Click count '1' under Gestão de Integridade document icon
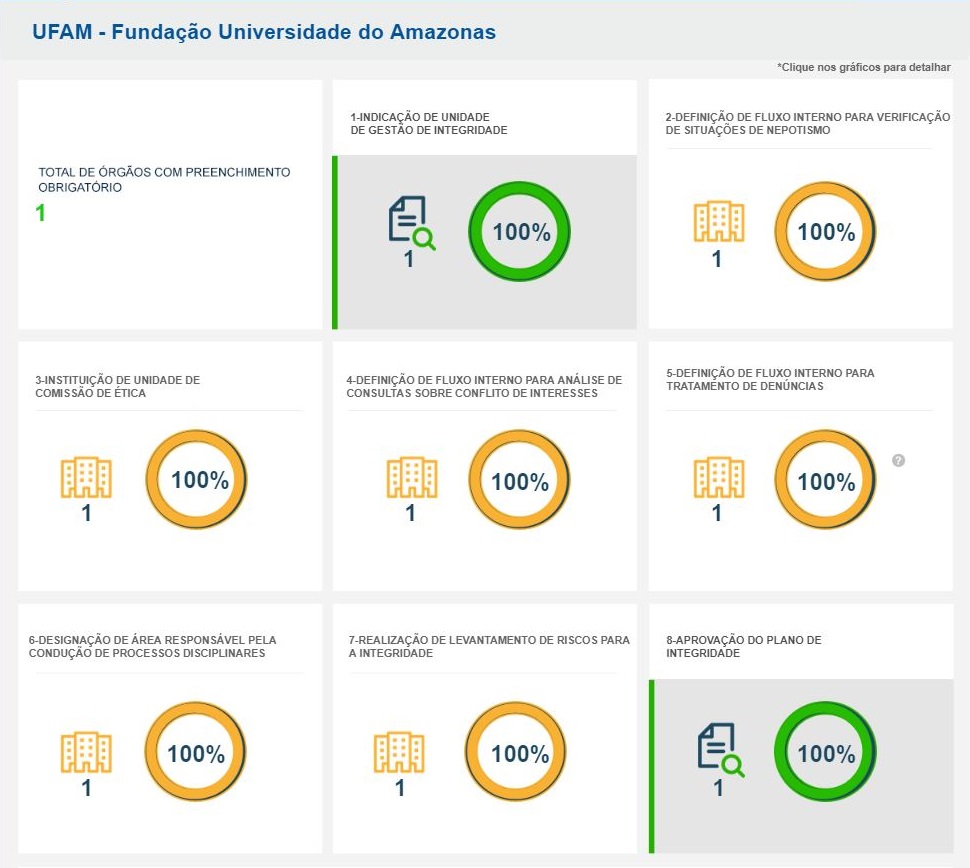 409,259
